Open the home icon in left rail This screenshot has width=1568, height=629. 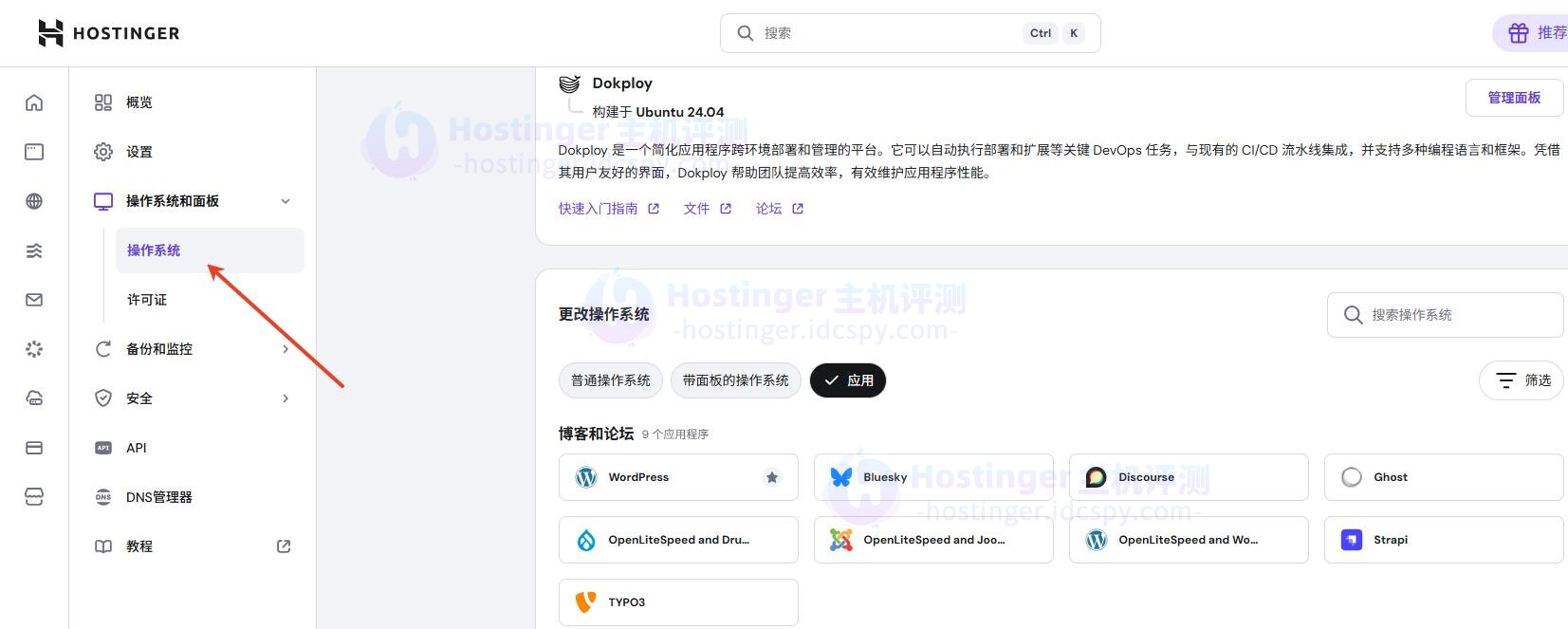(34, 102)
